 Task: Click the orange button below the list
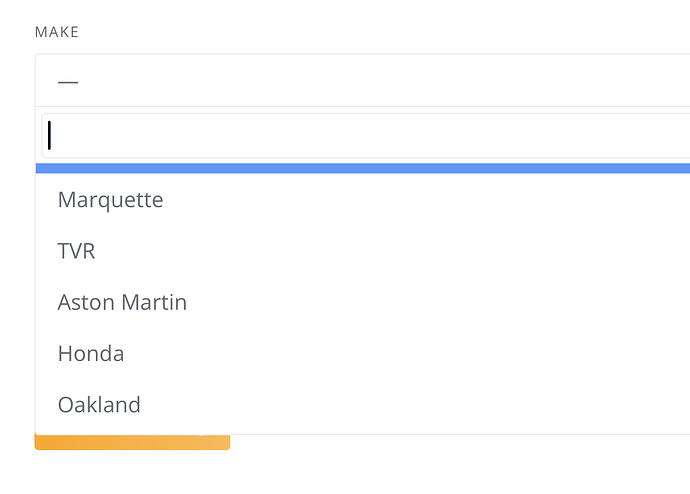tap(132, 442)
